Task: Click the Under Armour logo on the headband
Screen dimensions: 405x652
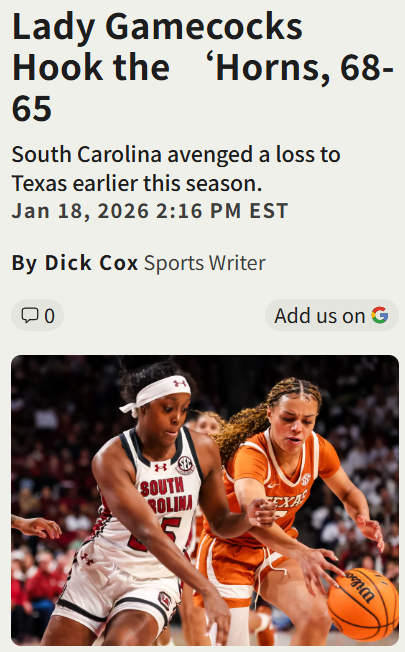Action: 180,383
